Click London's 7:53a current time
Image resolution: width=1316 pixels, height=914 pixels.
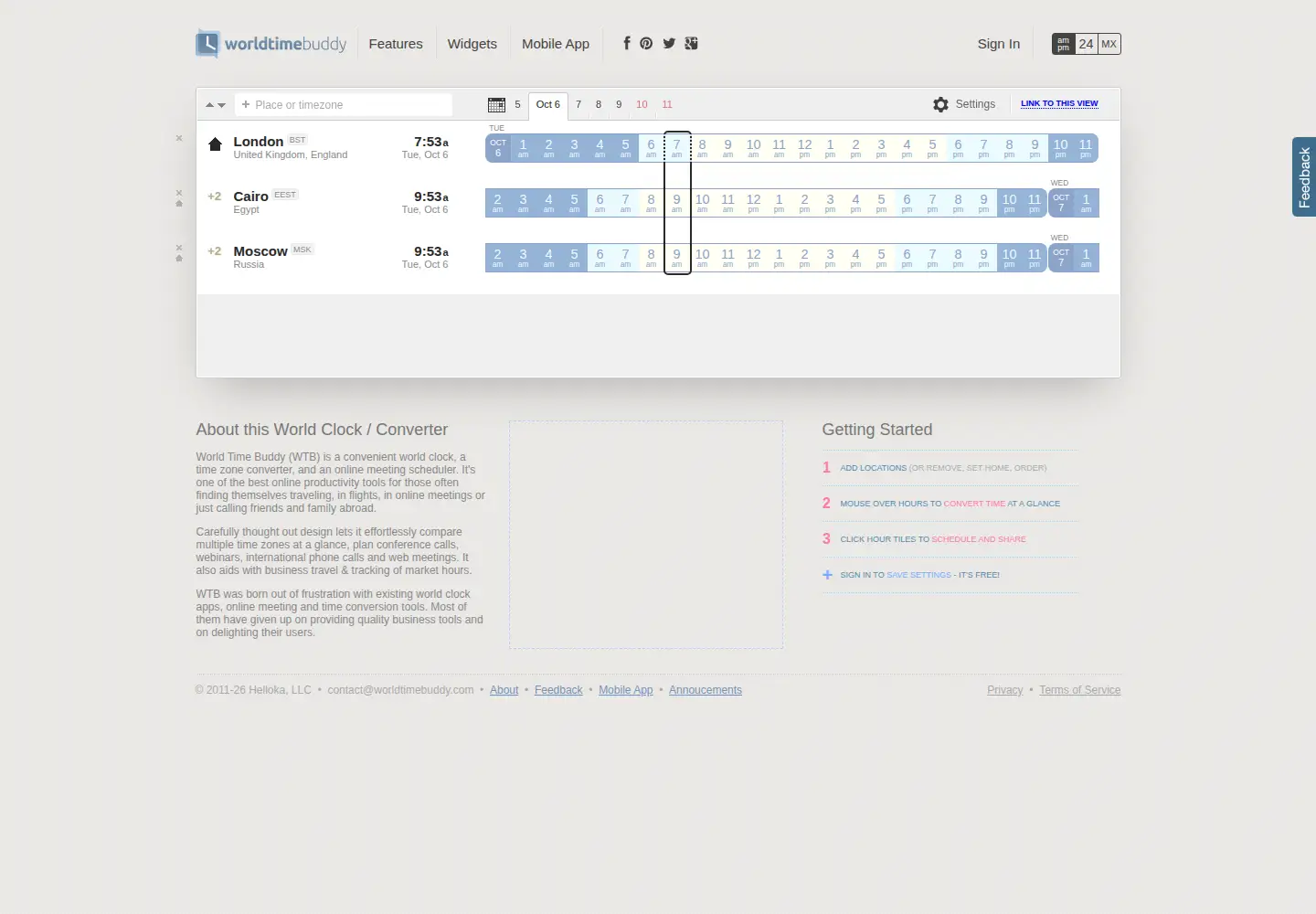pos(431,142)
